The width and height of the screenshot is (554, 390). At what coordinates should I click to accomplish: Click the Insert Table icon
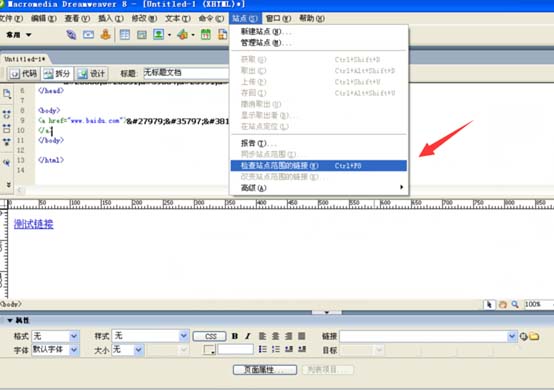tap(125, 35)
